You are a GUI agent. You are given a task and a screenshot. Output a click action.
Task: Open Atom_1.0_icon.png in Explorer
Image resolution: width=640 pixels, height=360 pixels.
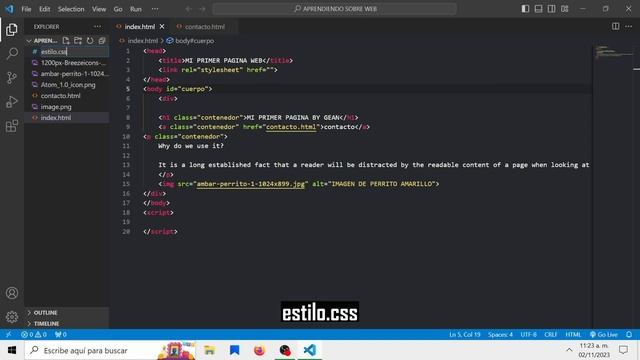pyautogui.click(x=68, y=84)
